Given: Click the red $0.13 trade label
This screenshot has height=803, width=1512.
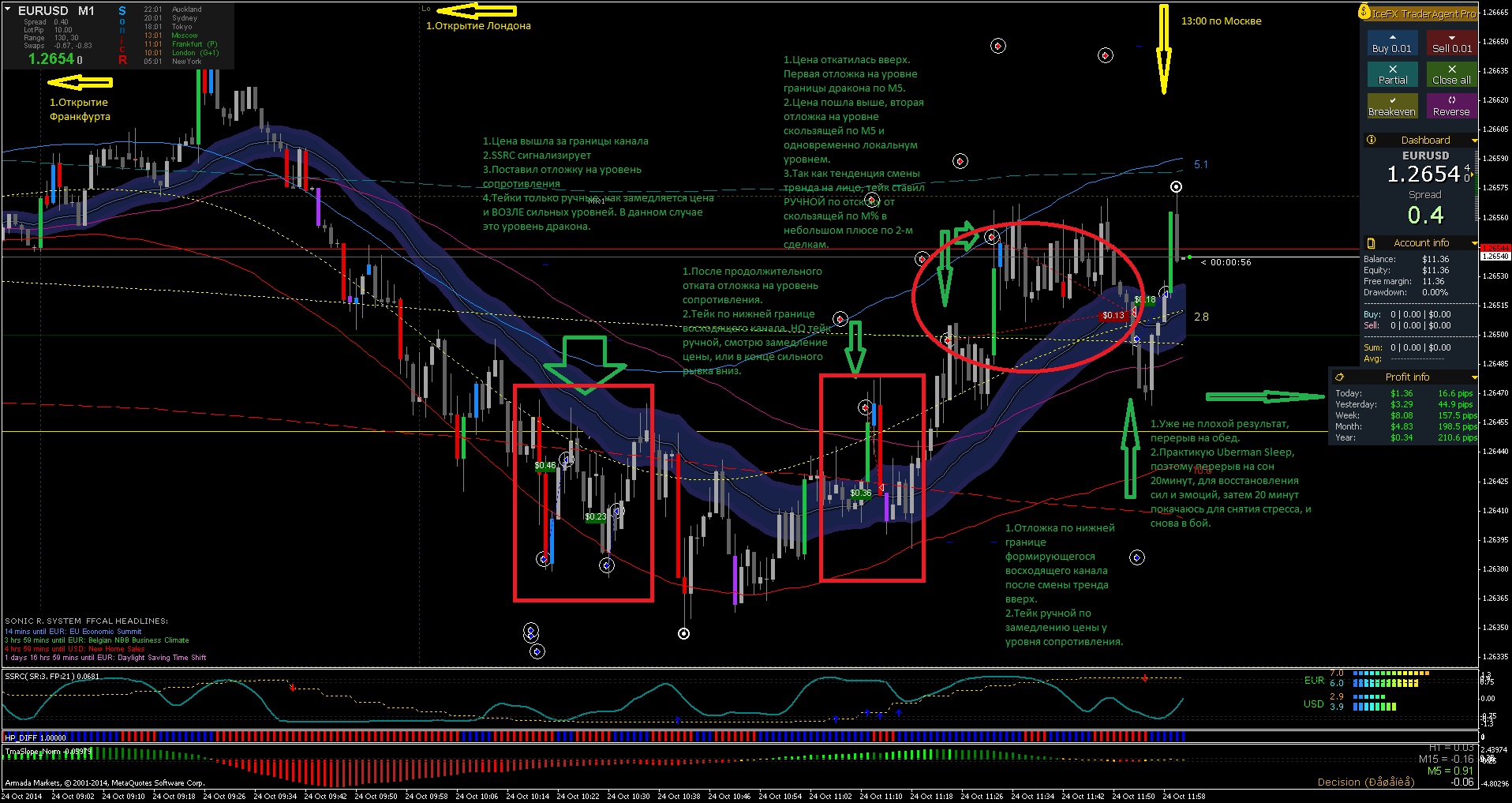Looking at the screenshot, I should coord(1113,316).
